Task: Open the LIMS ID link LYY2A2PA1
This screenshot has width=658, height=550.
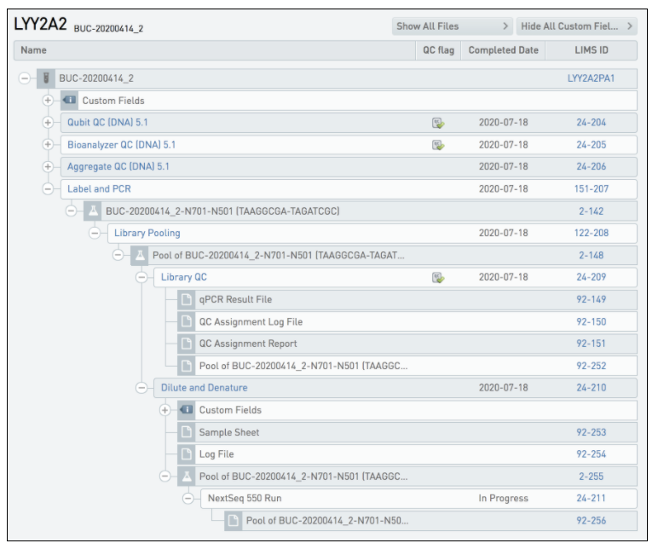Action: point(591,78)
